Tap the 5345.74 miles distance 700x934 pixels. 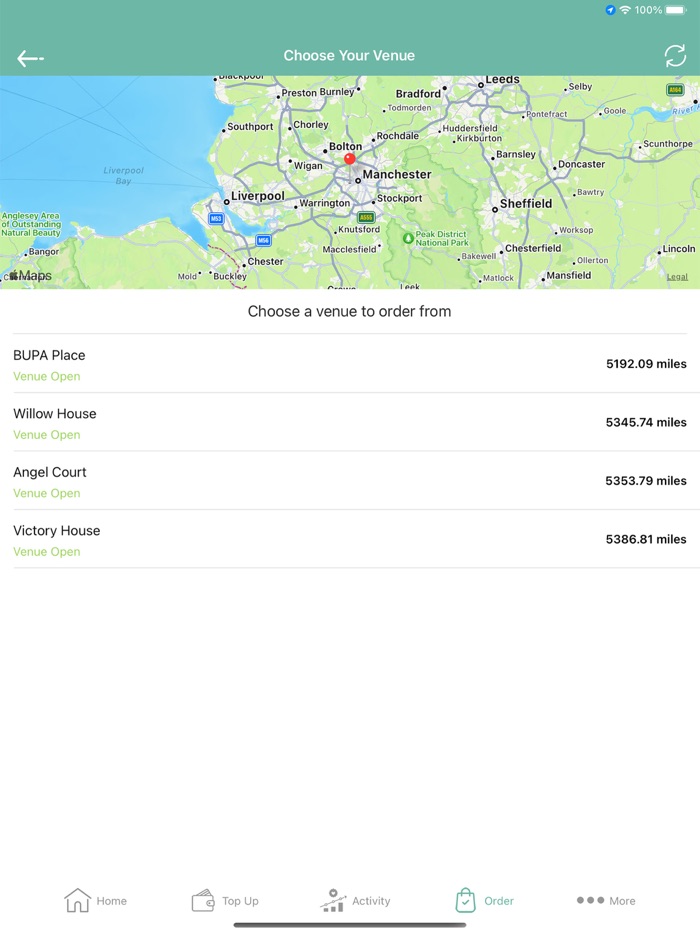click(x=646, y=422)
